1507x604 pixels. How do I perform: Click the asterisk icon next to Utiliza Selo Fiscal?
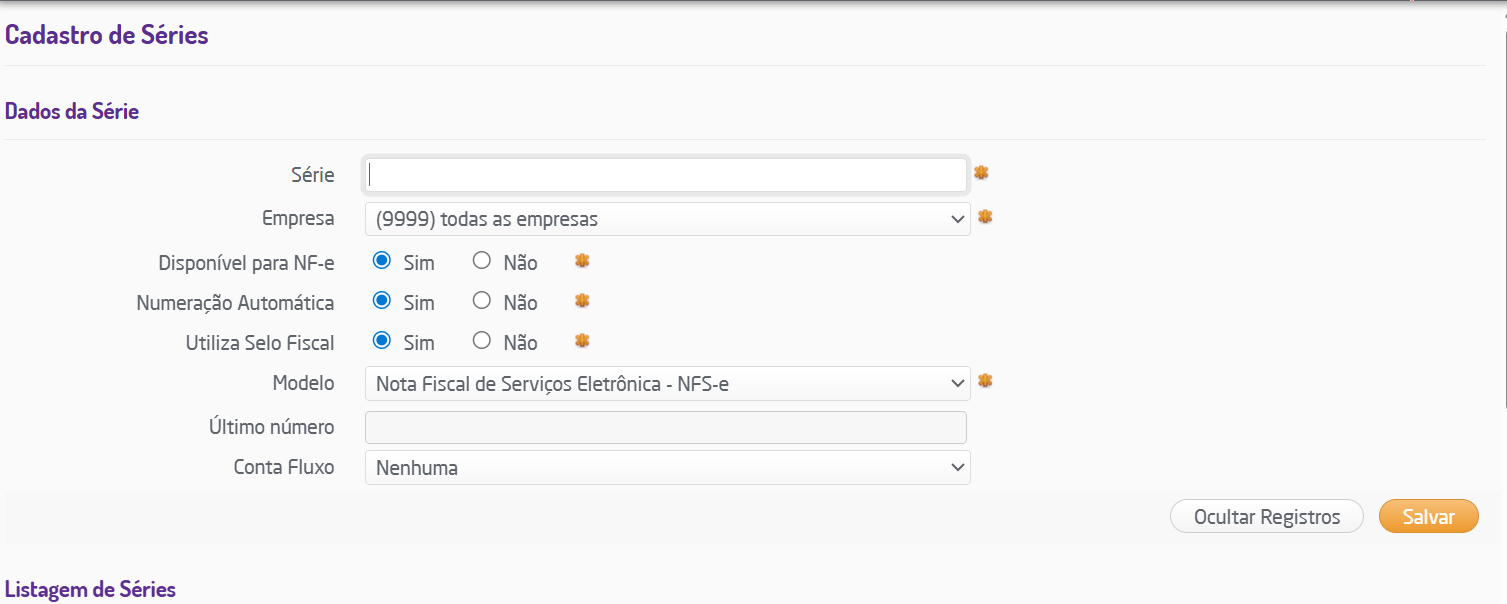(582, 341)
